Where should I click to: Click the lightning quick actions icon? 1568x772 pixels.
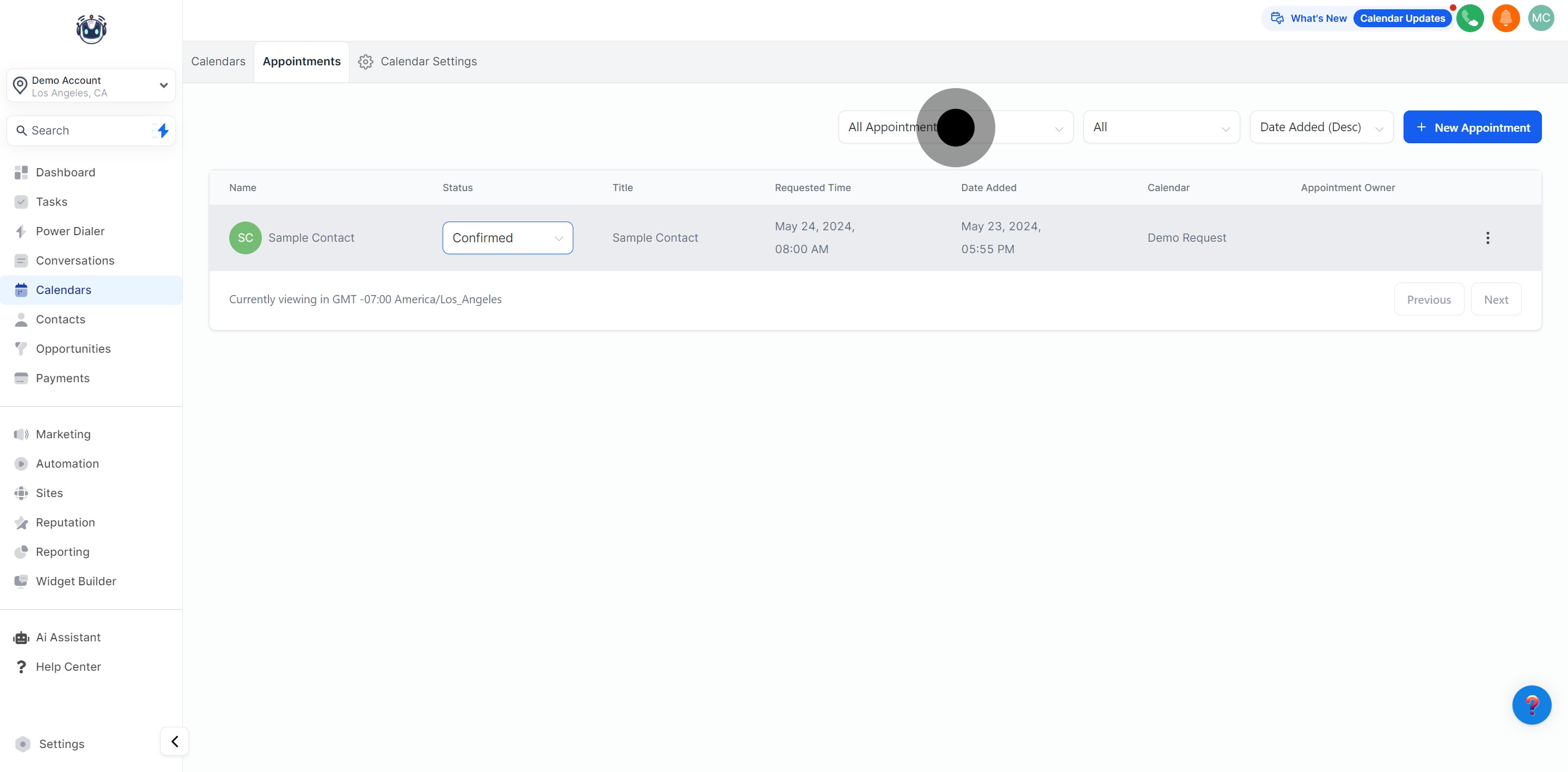(162, 130)
